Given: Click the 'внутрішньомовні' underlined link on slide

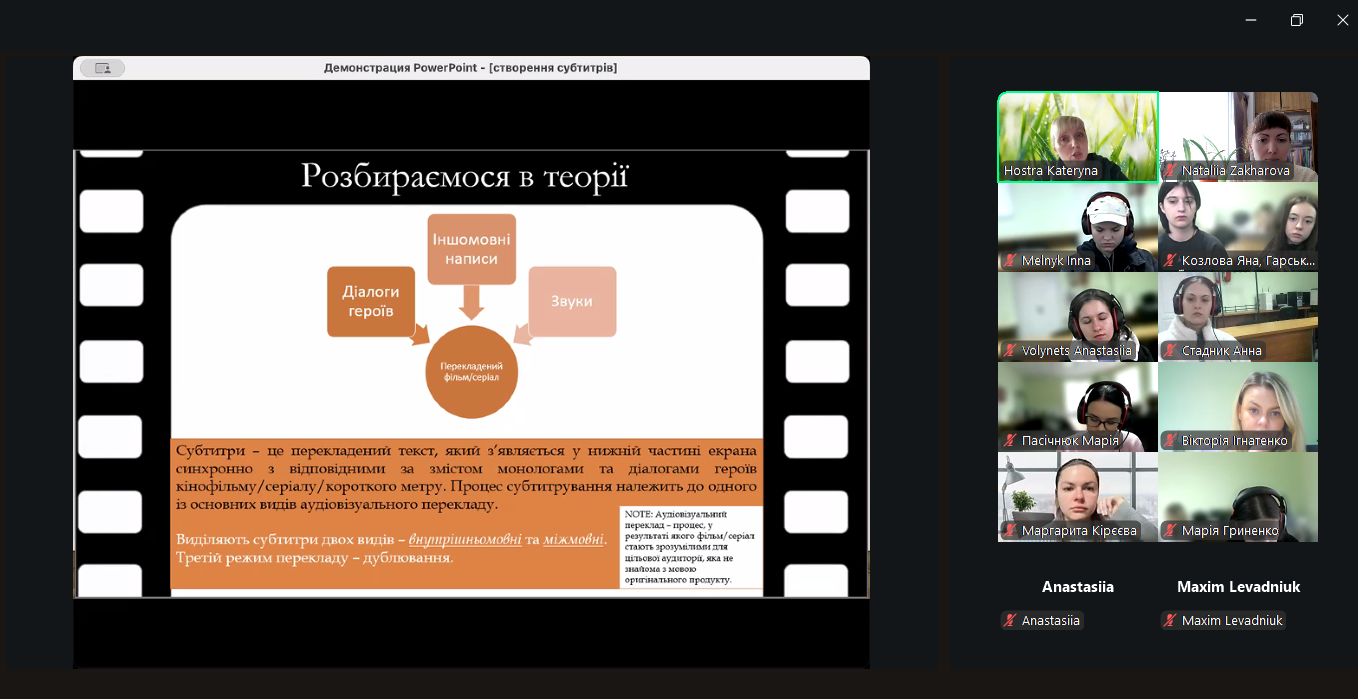Looking at the screenshot, I should [x=465, y=539].
